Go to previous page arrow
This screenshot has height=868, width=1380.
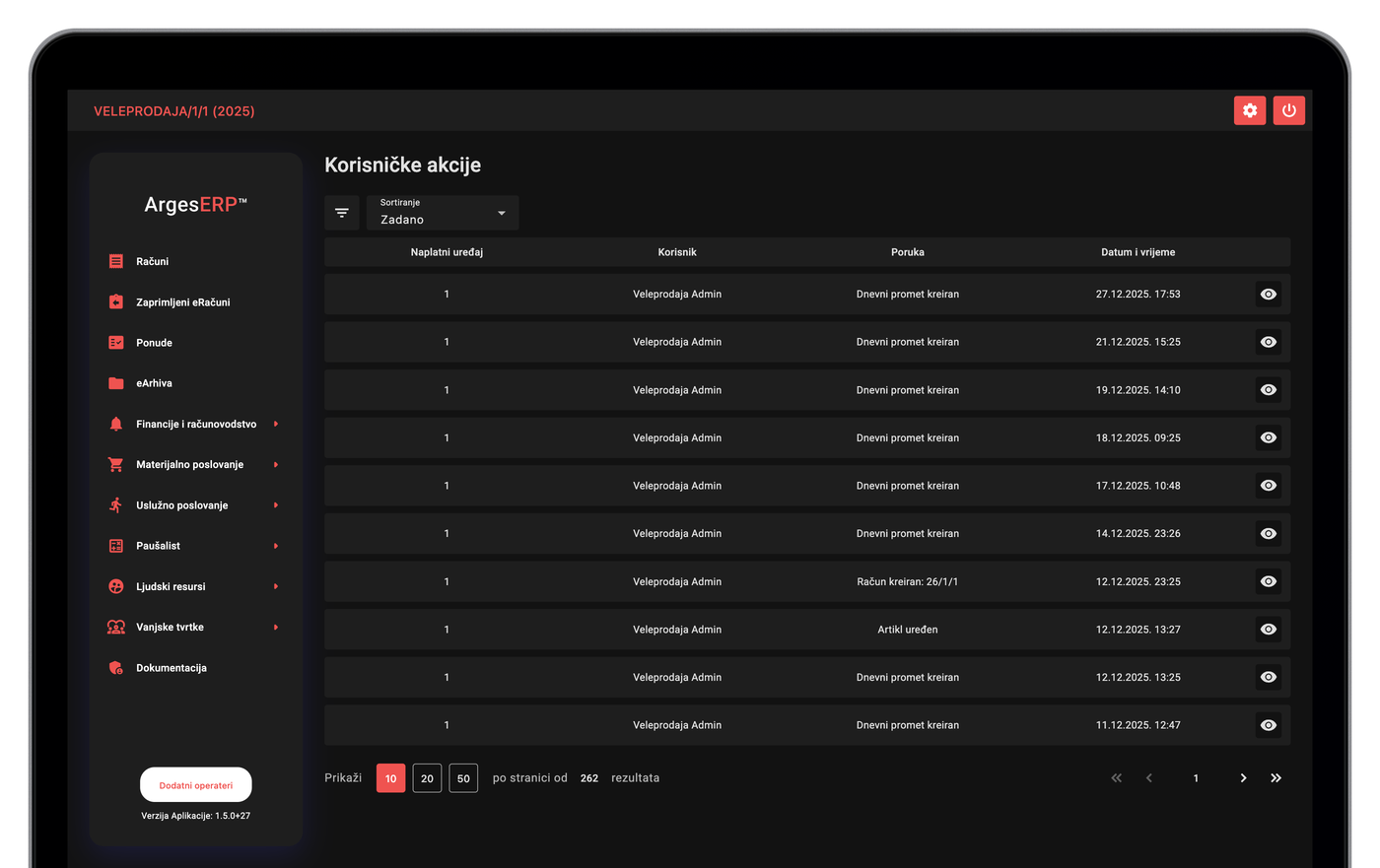point(1149,777)
